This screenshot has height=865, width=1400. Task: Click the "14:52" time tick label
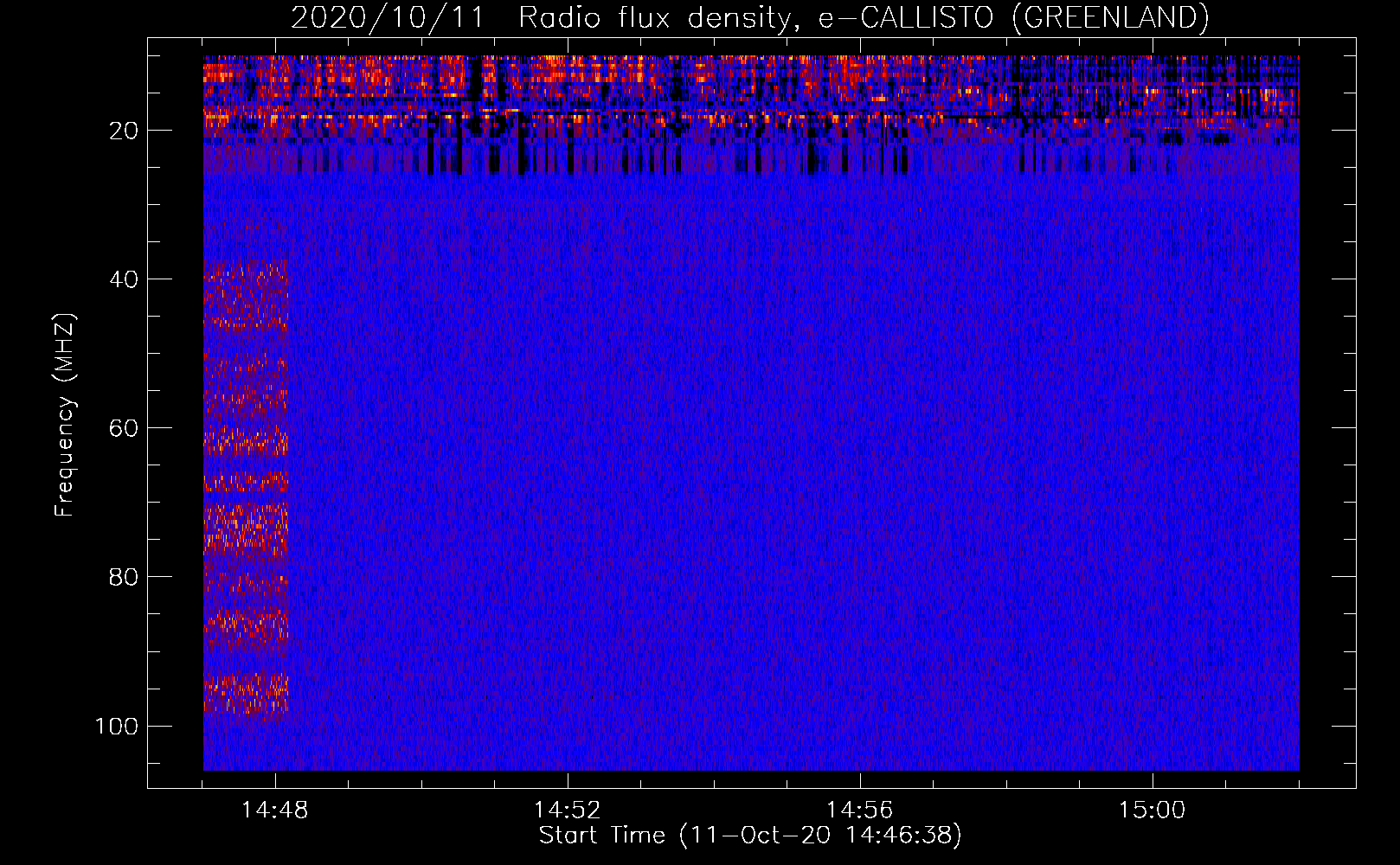click(x=567, y=811)
